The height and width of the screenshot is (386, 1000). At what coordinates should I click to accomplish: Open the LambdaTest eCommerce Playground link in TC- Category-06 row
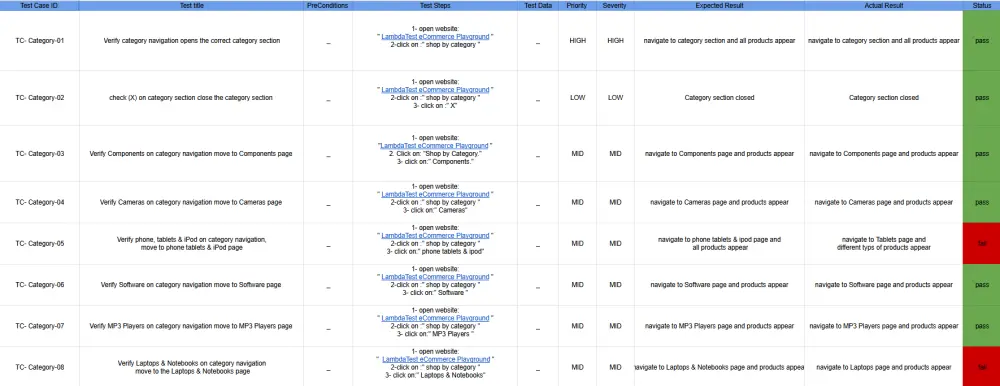coord(436,277)
